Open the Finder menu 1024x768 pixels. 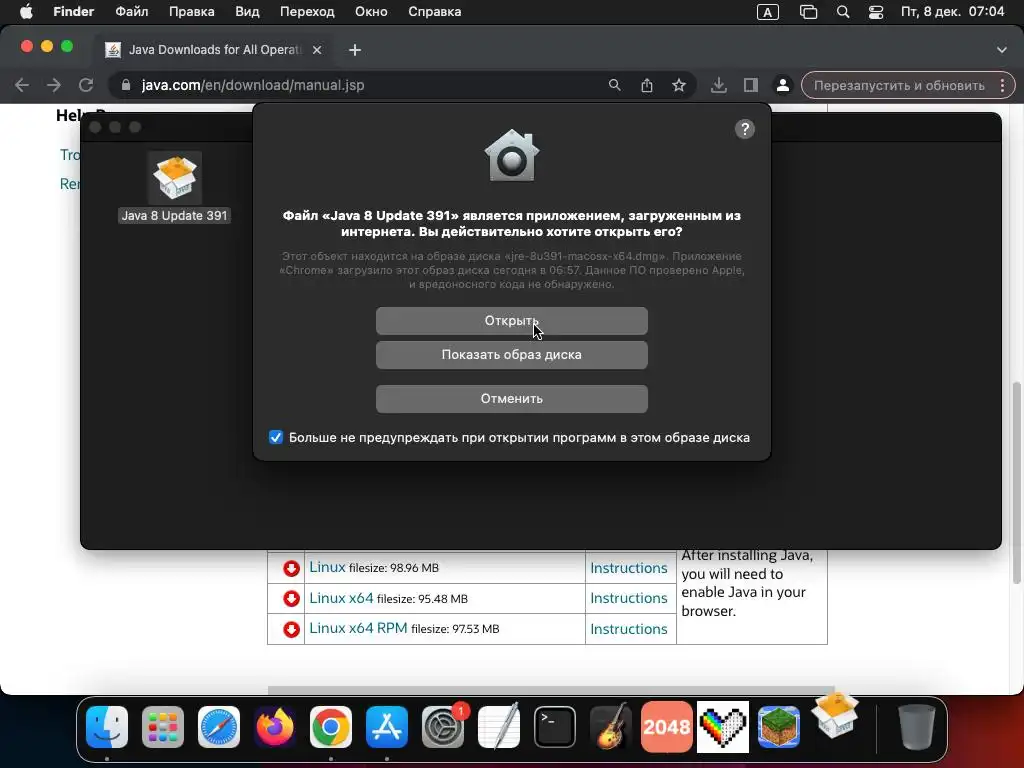(73, 12)
